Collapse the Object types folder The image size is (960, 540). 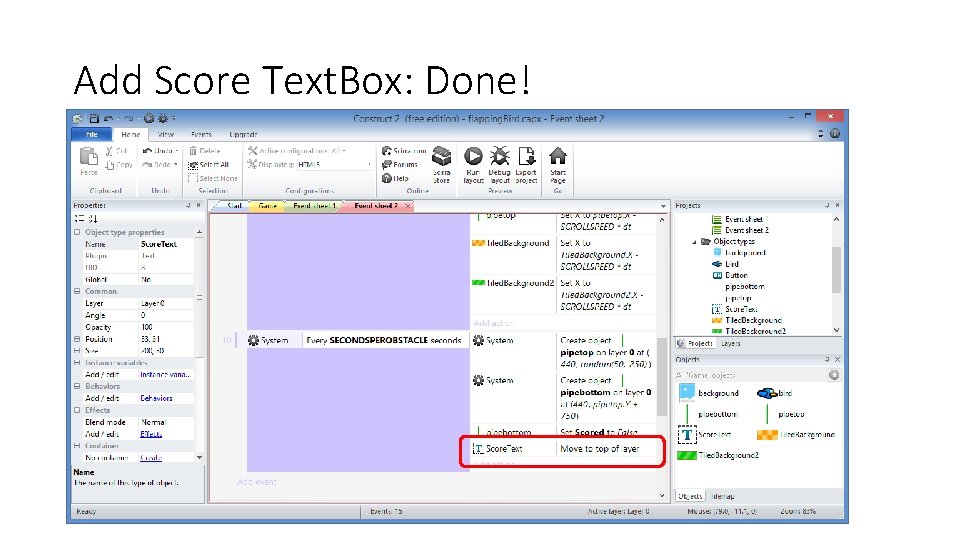694,242
